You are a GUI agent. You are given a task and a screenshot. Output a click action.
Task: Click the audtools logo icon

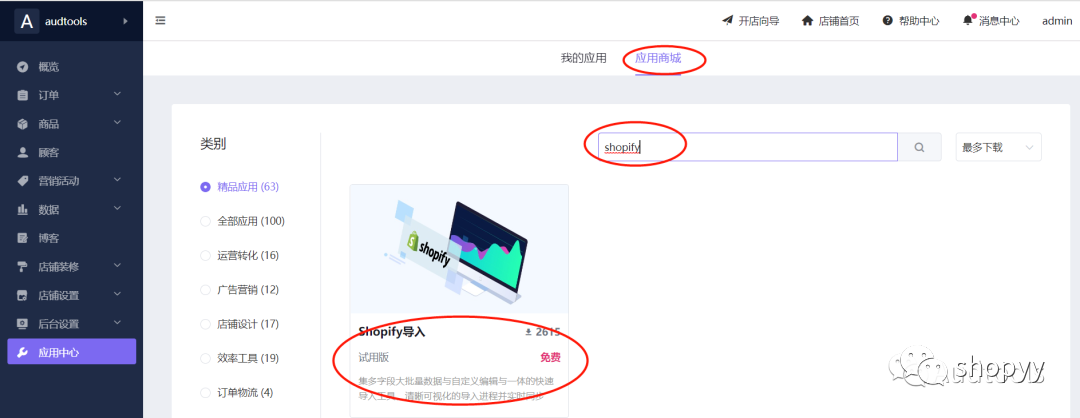click(26, 21)
